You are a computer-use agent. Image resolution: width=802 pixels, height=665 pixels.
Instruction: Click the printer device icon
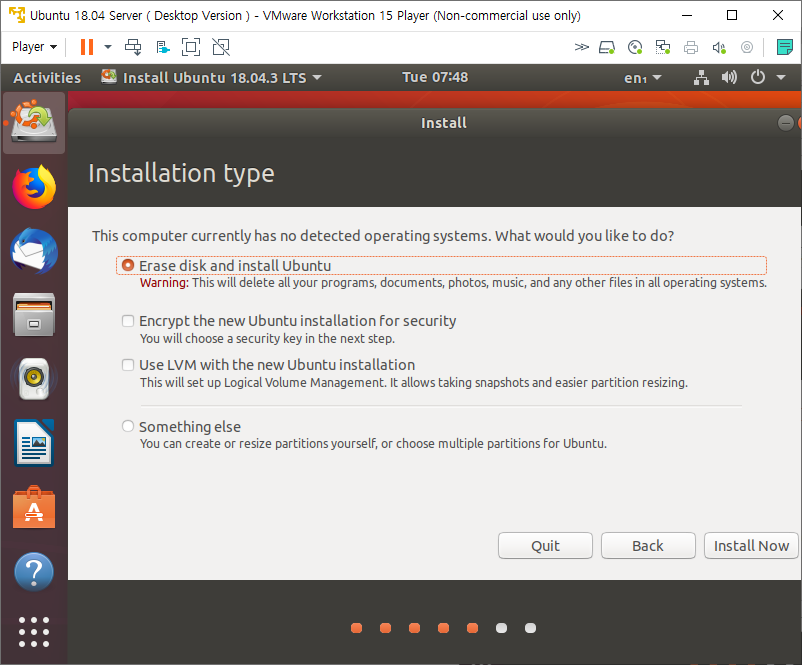(x=690, y=48)
